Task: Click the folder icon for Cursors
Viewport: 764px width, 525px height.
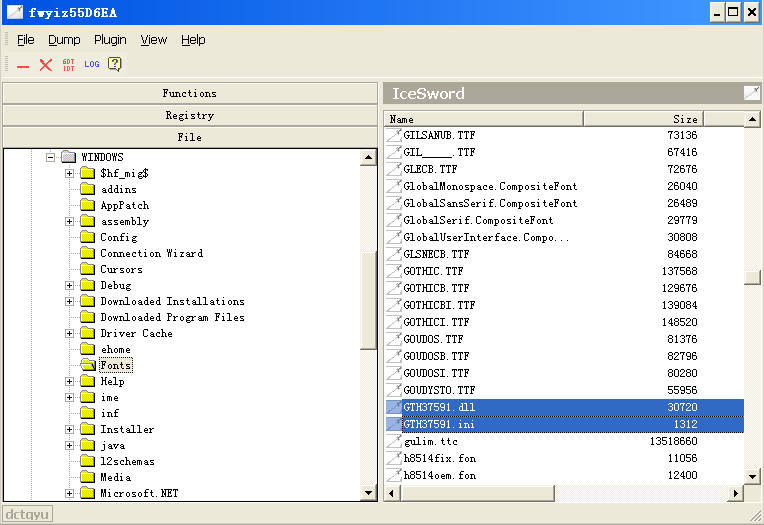Action: (x=88, y=269)
